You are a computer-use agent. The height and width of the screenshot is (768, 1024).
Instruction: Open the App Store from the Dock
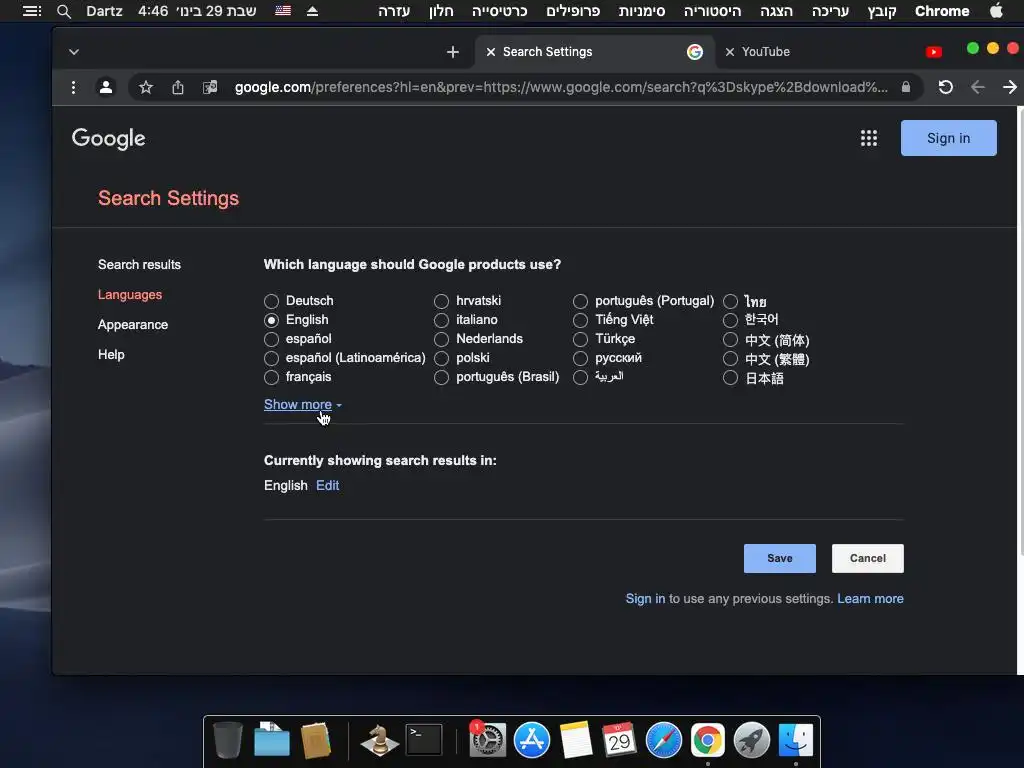coord(532,740)
